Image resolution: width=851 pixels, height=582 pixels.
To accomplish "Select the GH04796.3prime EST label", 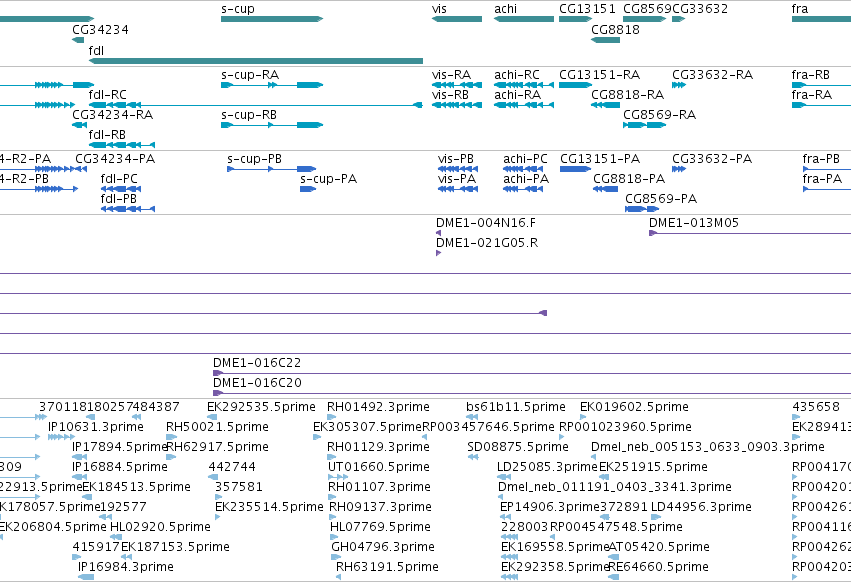I will coord(383,547).
